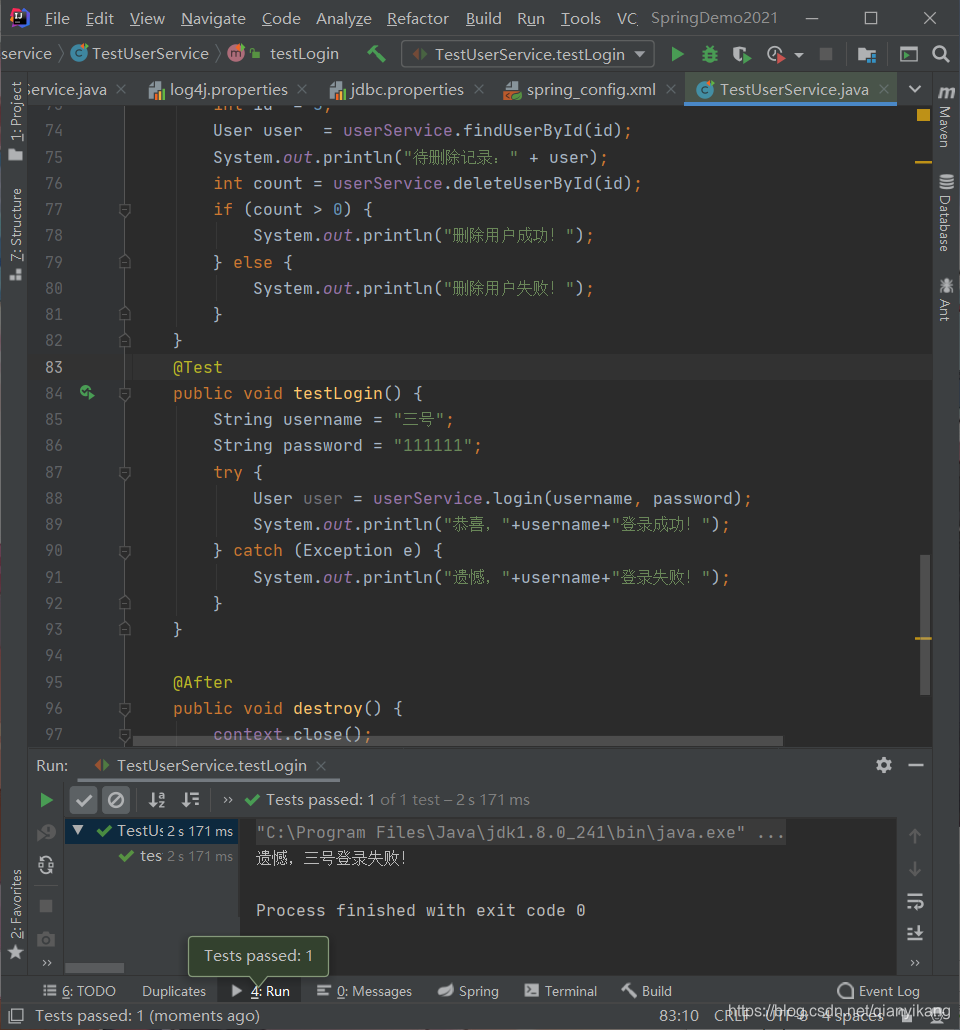960x1030 pixels.
Task: Expand more test toolbar actions chevron
Action: (x=228, y=800)
